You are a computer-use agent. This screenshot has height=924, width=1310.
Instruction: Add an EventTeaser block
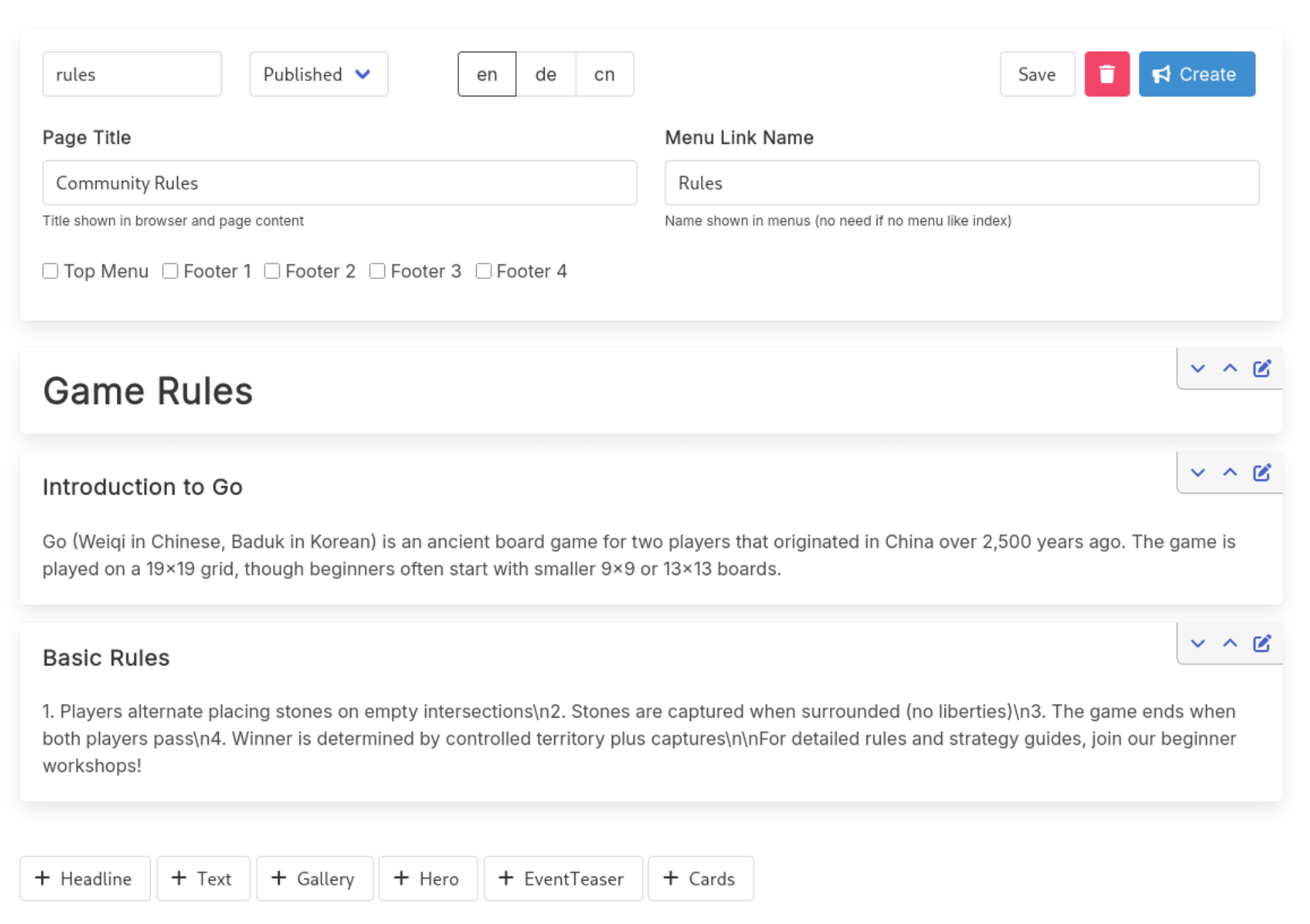tap(563, 879)
